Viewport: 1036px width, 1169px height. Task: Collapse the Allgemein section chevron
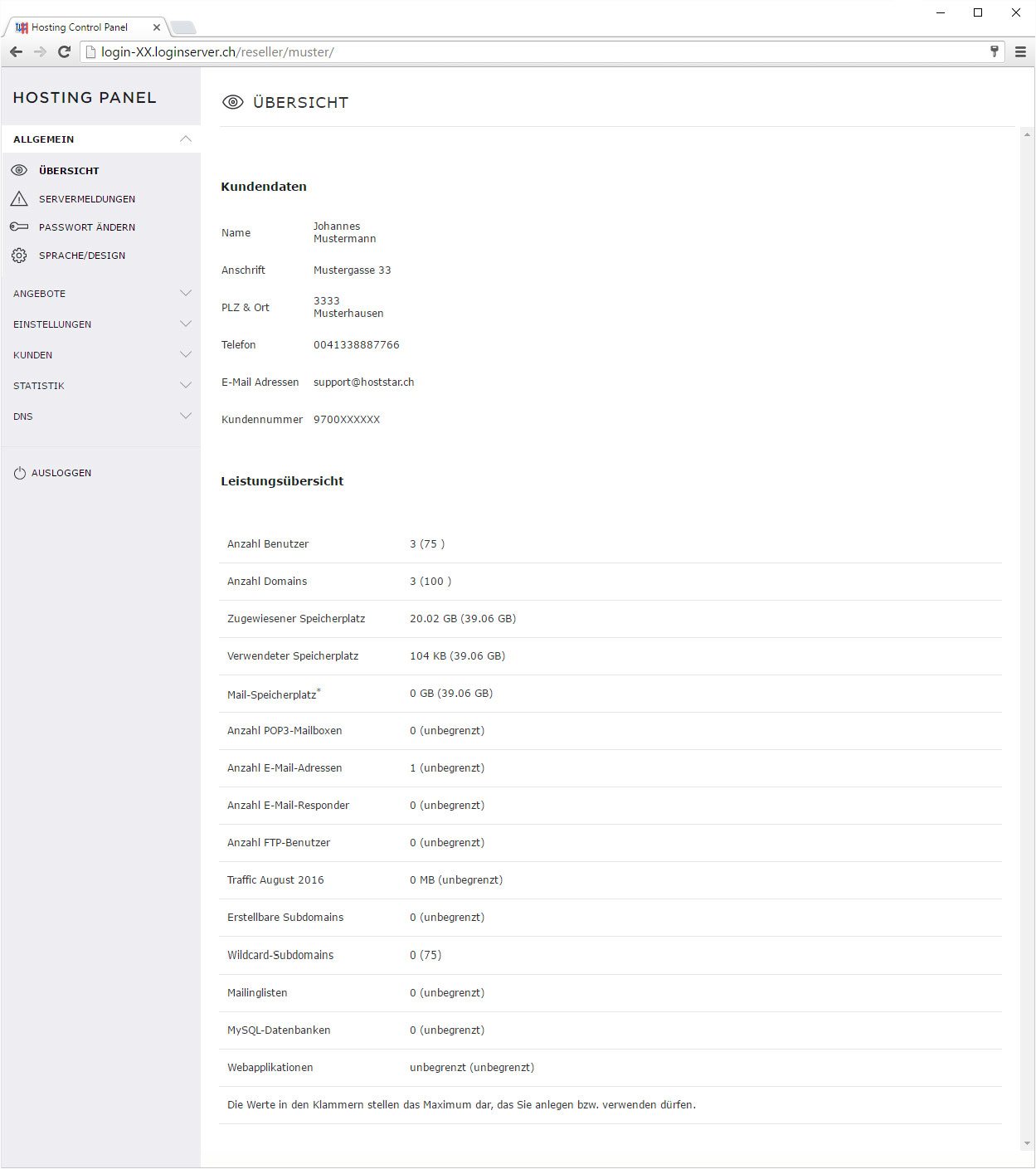[186, 139]
